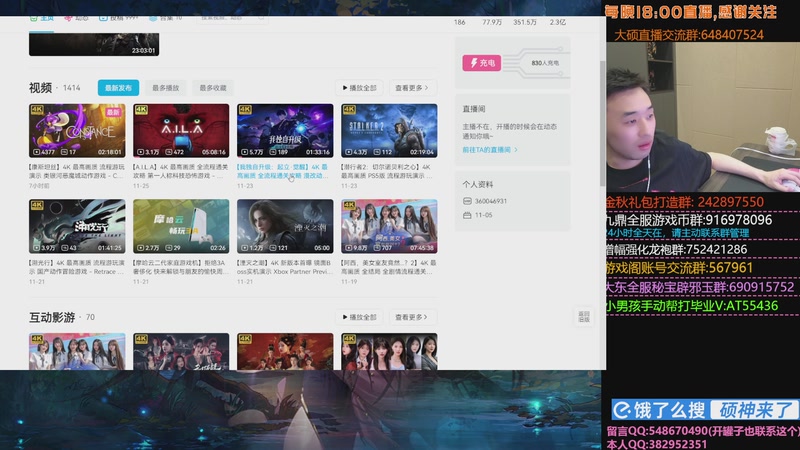
Task: Click the 【阿西,美女室友竟然..?2】 title
Action: [389, 267]
